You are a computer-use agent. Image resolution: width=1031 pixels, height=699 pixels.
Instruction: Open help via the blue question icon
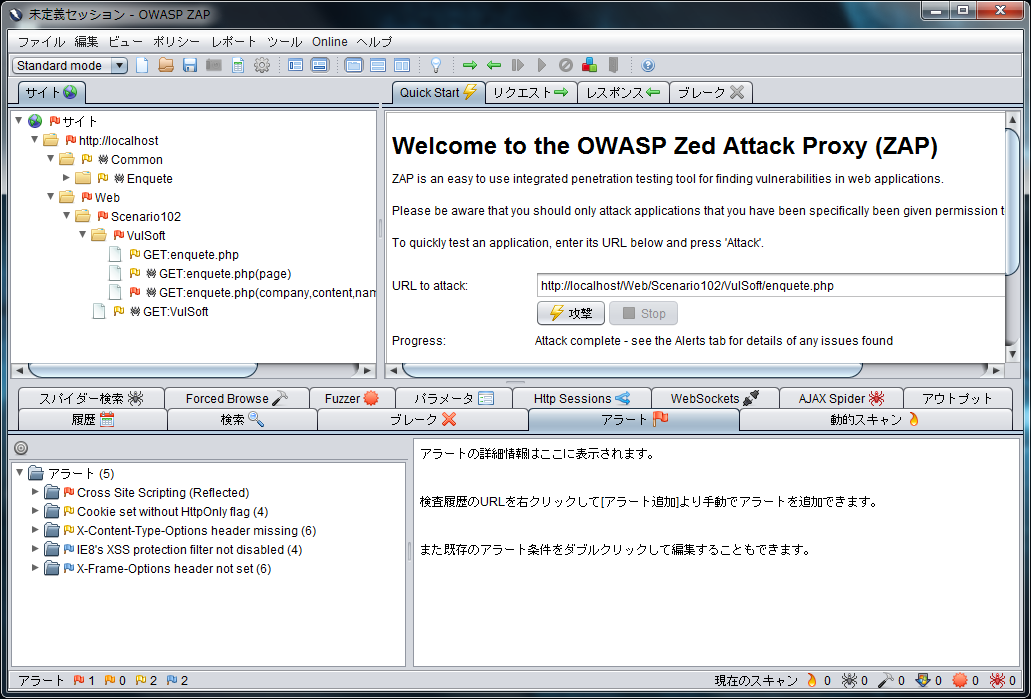click(648, 65)
